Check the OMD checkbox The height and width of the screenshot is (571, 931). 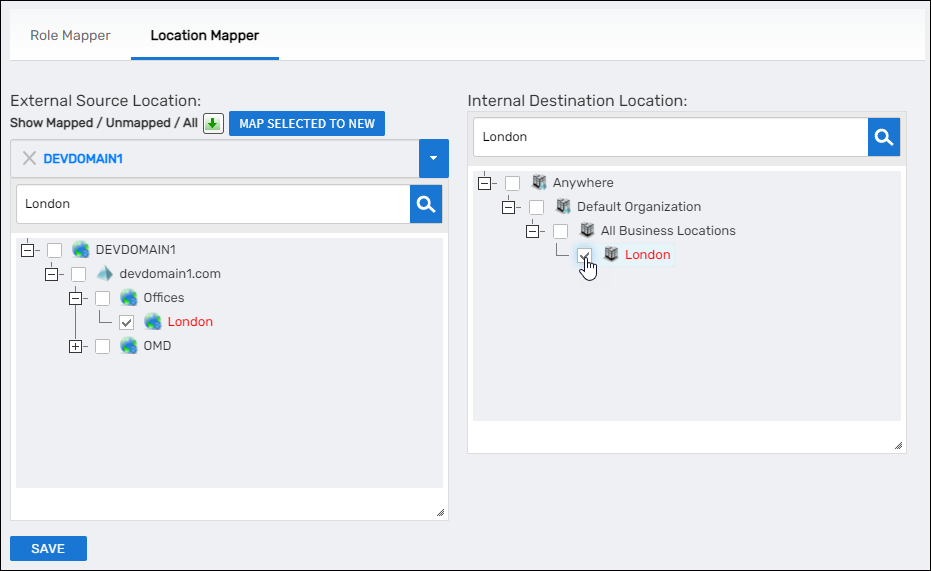103,346
